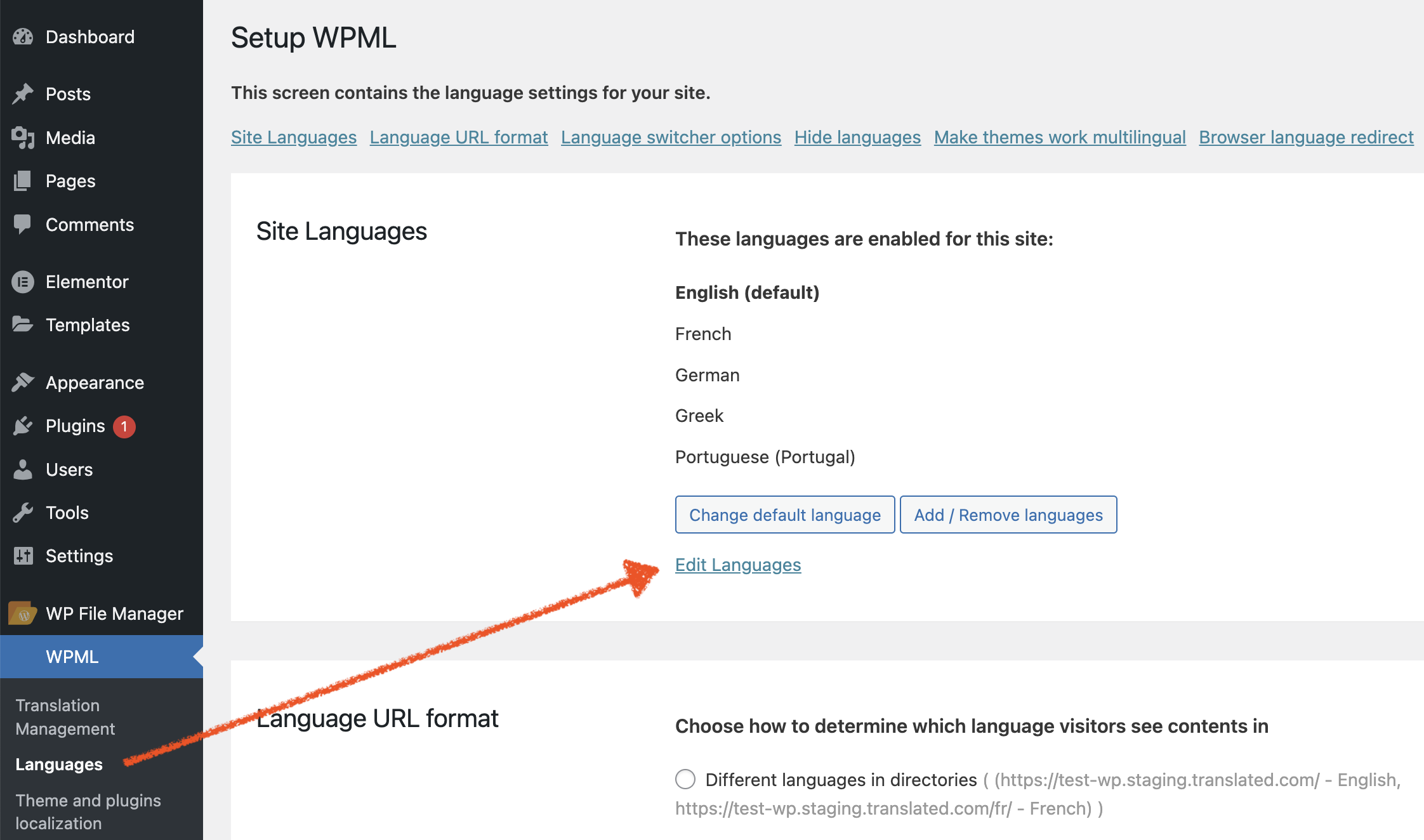Click the red Plugins update badge
The height and width of the screenshot is (840, 1424).
124,426
